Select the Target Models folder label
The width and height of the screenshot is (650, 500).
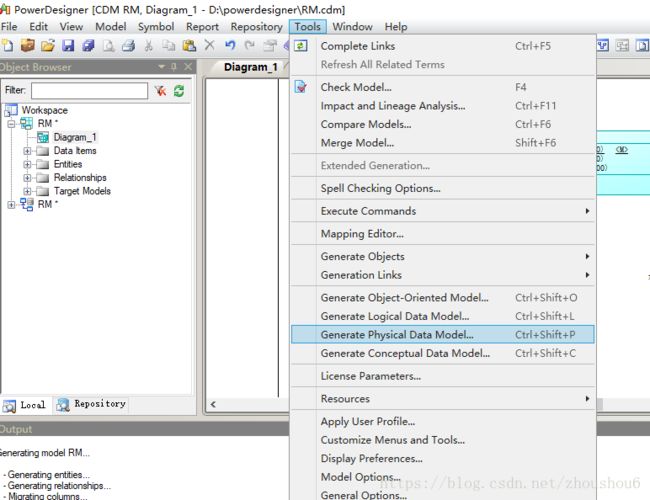82,191
